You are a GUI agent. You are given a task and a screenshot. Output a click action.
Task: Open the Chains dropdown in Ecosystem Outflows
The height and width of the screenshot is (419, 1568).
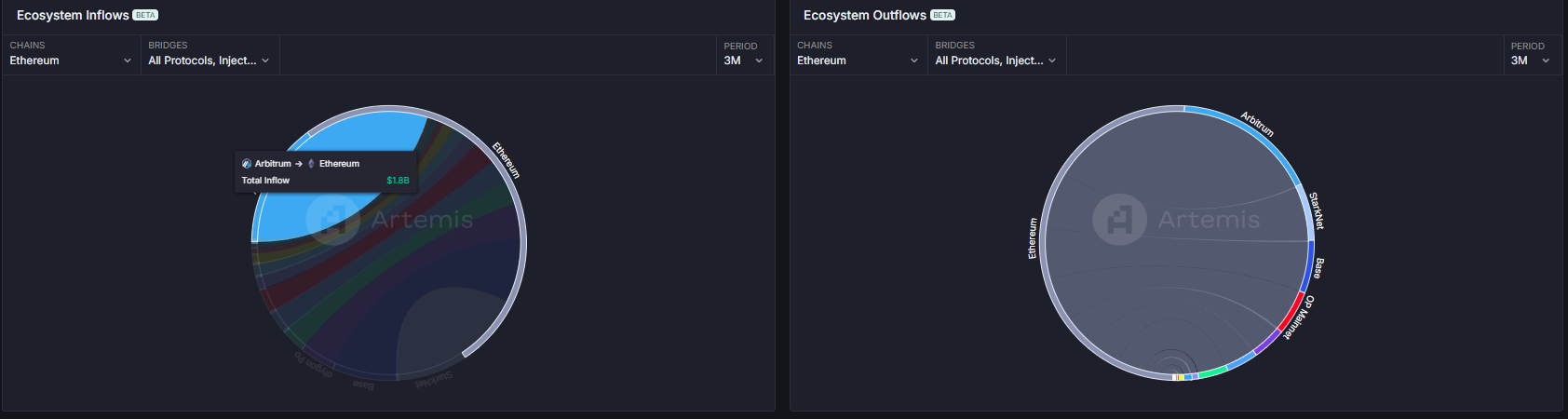point(858,54)
